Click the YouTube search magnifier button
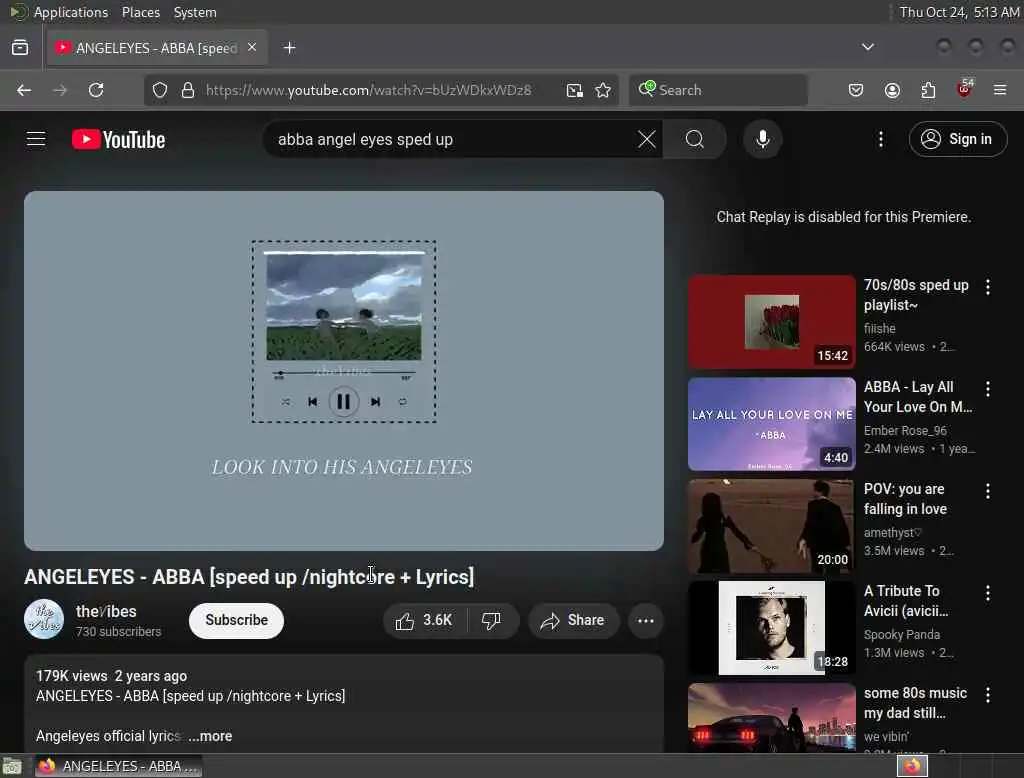Image resolution: width=1024 pixels, height=778 pixels. tap(695, 139)
